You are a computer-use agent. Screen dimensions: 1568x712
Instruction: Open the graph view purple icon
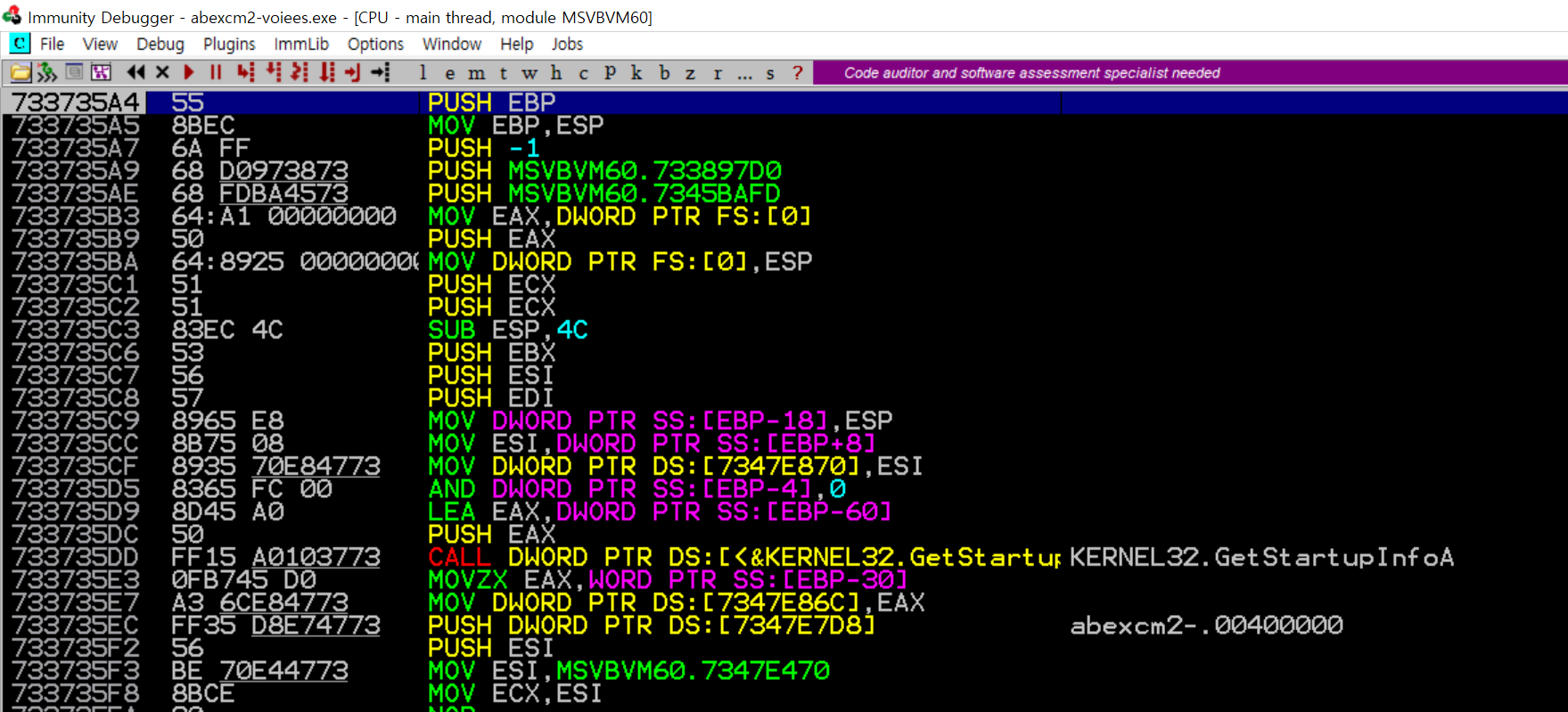(102, 72)
